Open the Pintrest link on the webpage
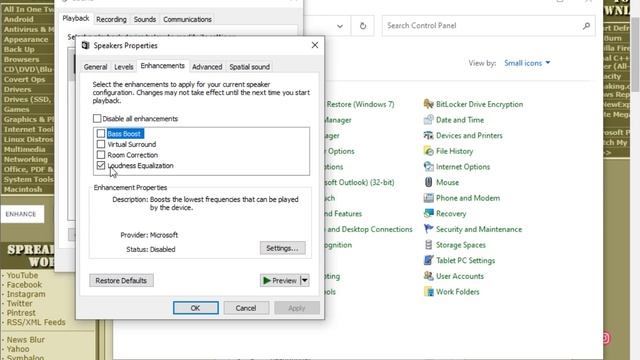This screenshot has width=640, height=360. click(x=21, y=313)
